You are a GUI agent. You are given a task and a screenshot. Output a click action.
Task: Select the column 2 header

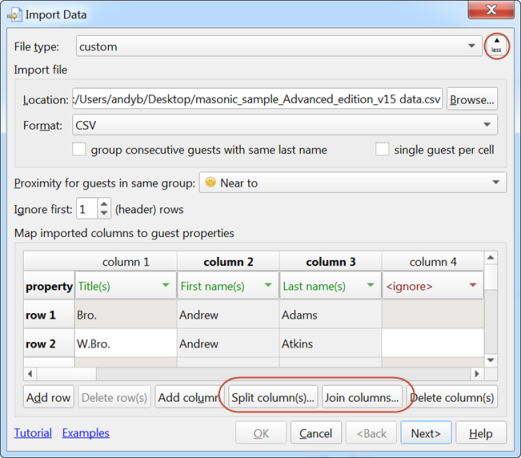[228, 261]
